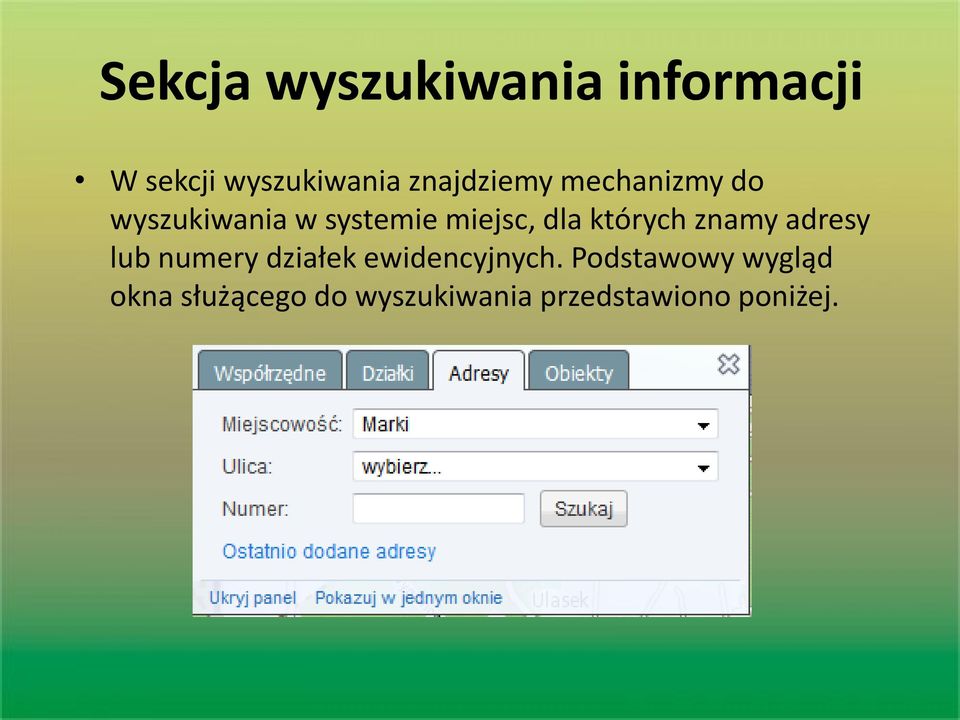Switch to the Obiekty tab
Image resolution: width=960 pixels, height=720 pixels.
pos(579,371)
